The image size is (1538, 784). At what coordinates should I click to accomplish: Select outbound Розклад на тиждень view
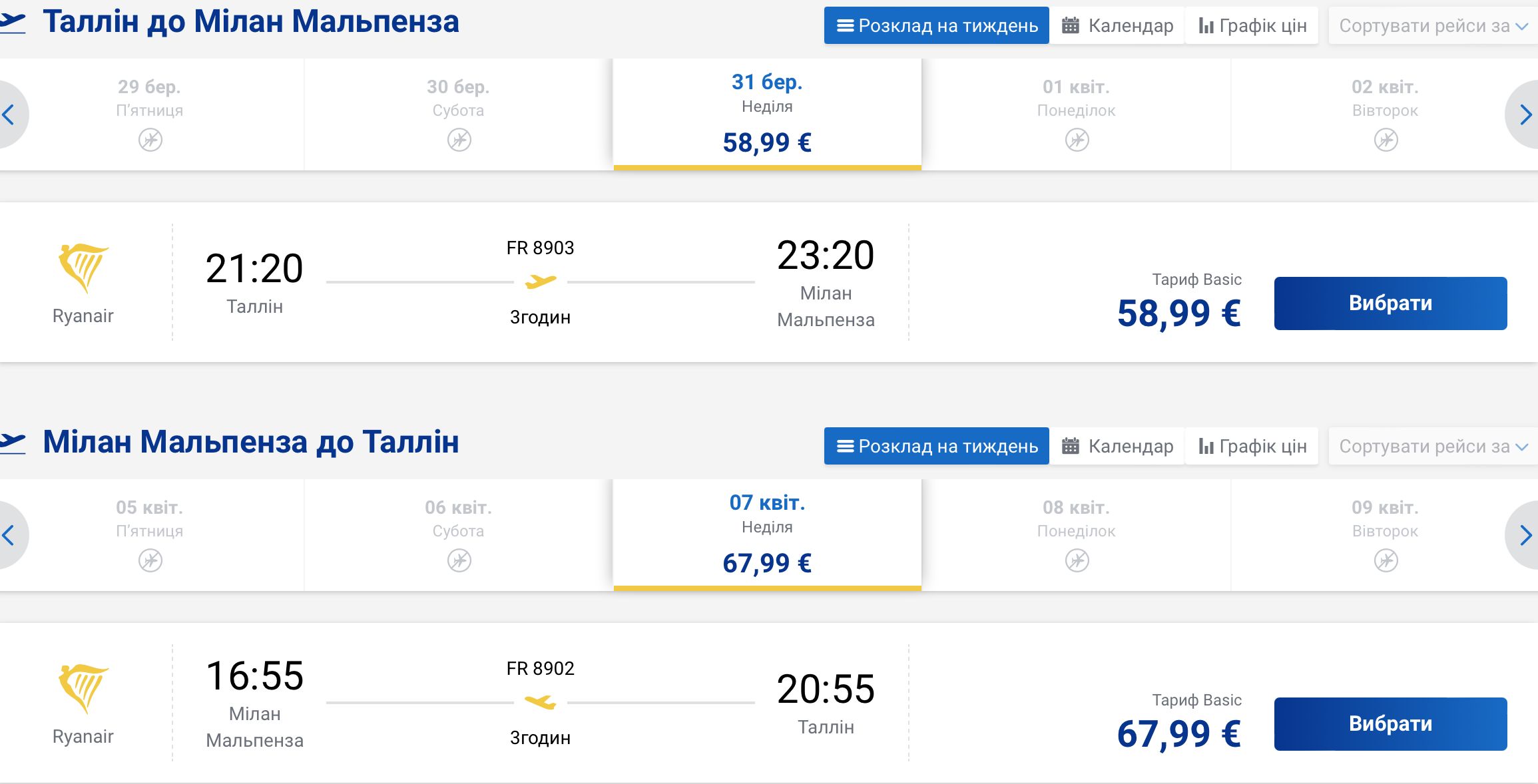click(x=937, y=26)
